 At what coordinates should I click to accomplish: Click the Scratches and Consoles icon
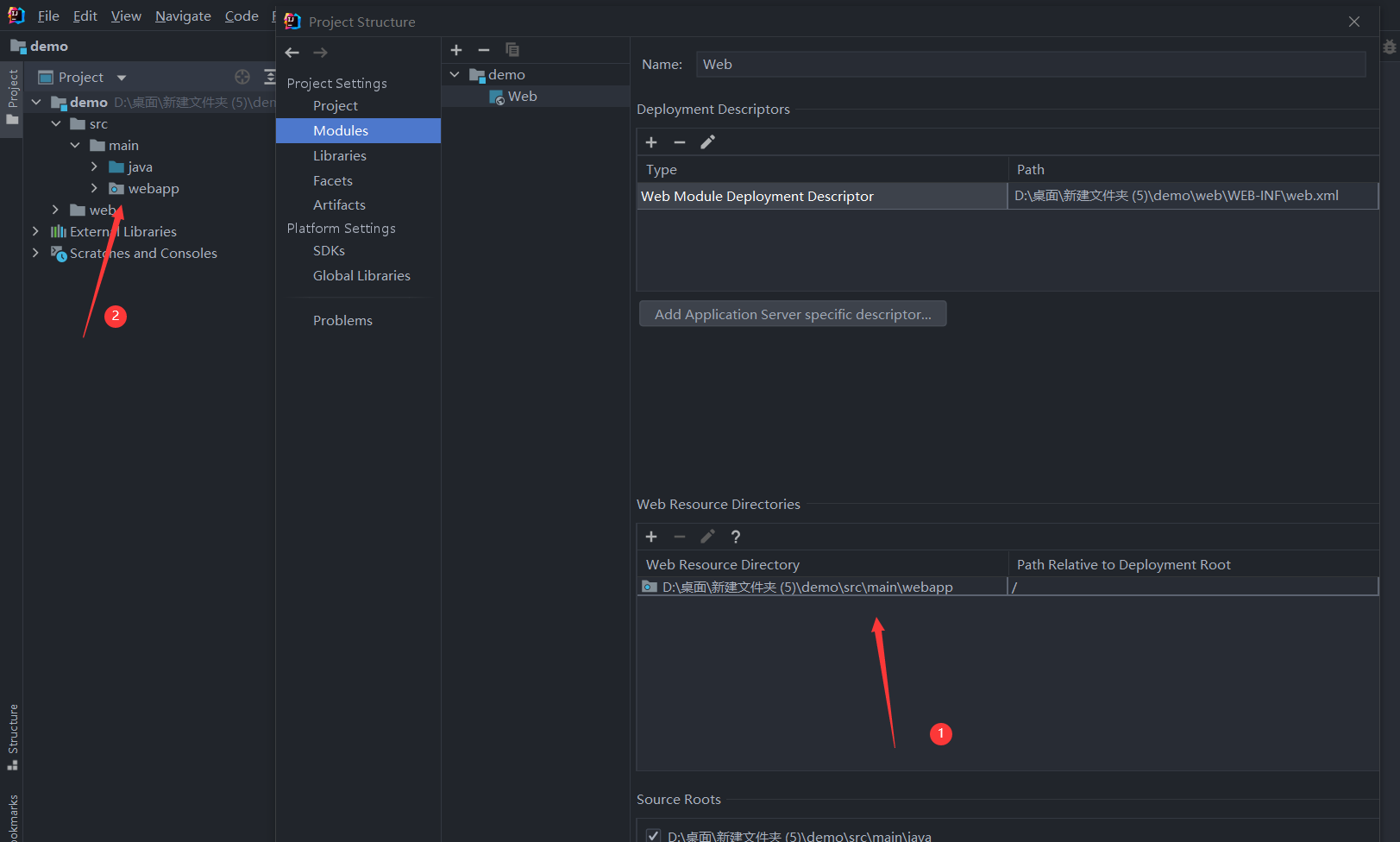click(59, 253)
